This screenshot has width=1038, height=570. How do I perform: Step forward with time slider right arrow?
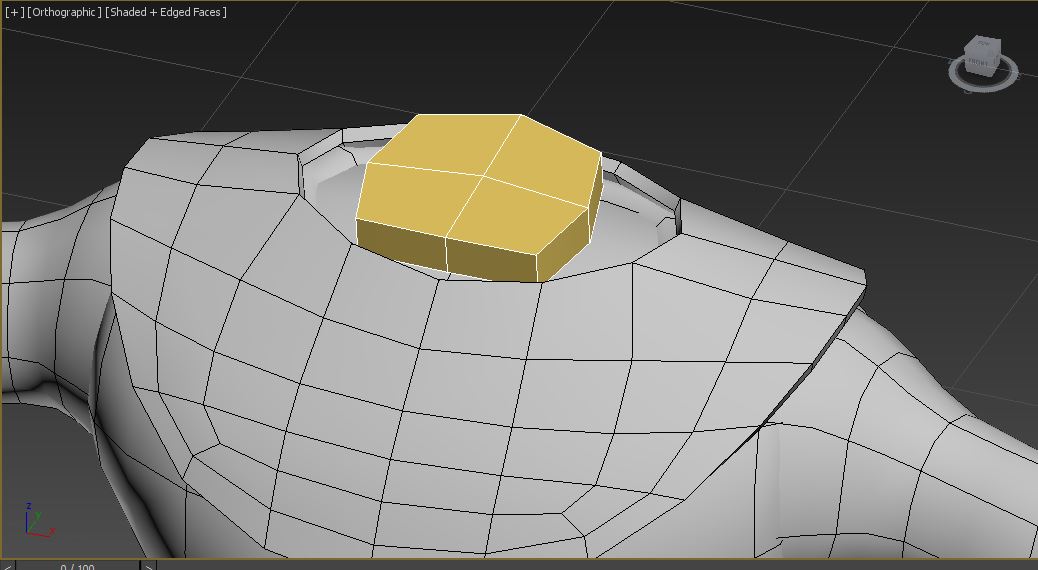149,566
